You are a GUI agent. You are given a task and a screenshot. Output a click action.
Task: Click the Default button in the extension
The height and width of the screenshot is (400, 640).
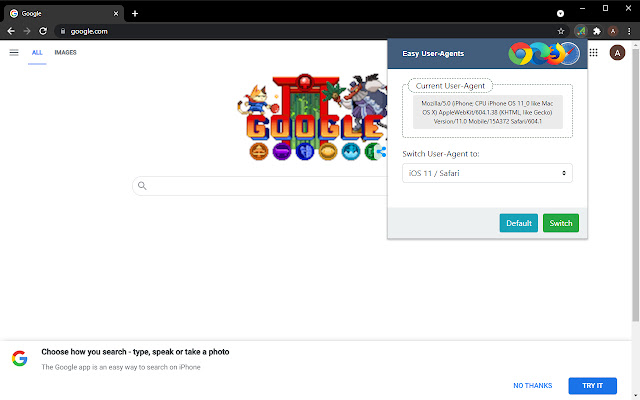(x=518, y=223)
